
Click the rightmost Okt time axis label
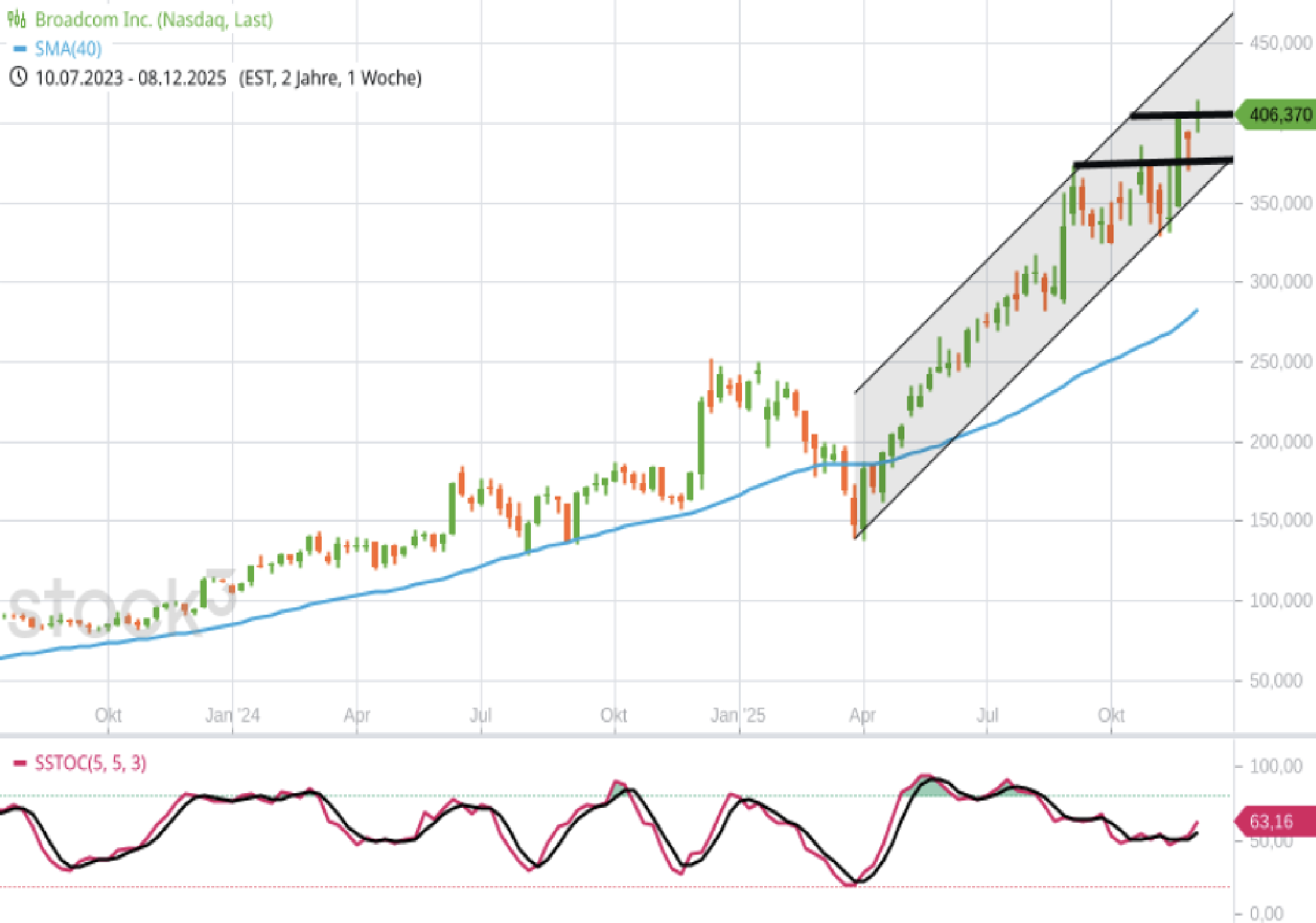(1111, 715)
